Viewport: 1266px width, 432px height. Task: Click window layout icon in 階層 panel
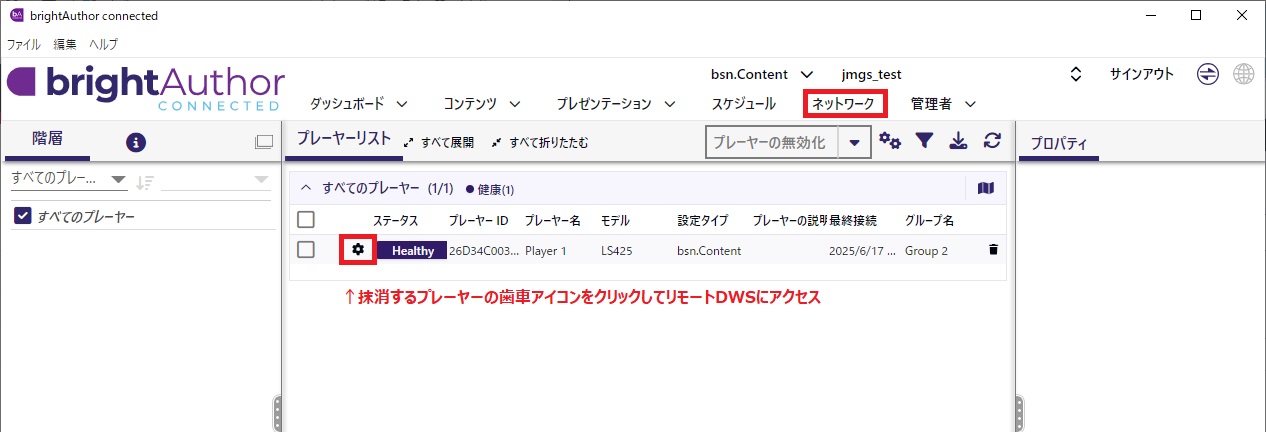point(264,142)
